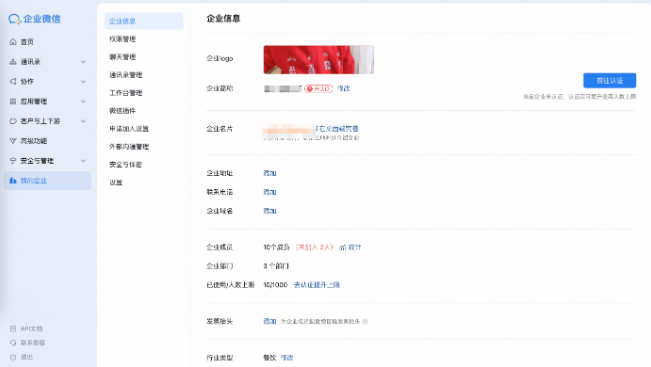Click the 客户与上下游 icon
The width and height of the screenshot is (651, 367).
(13, 121)
